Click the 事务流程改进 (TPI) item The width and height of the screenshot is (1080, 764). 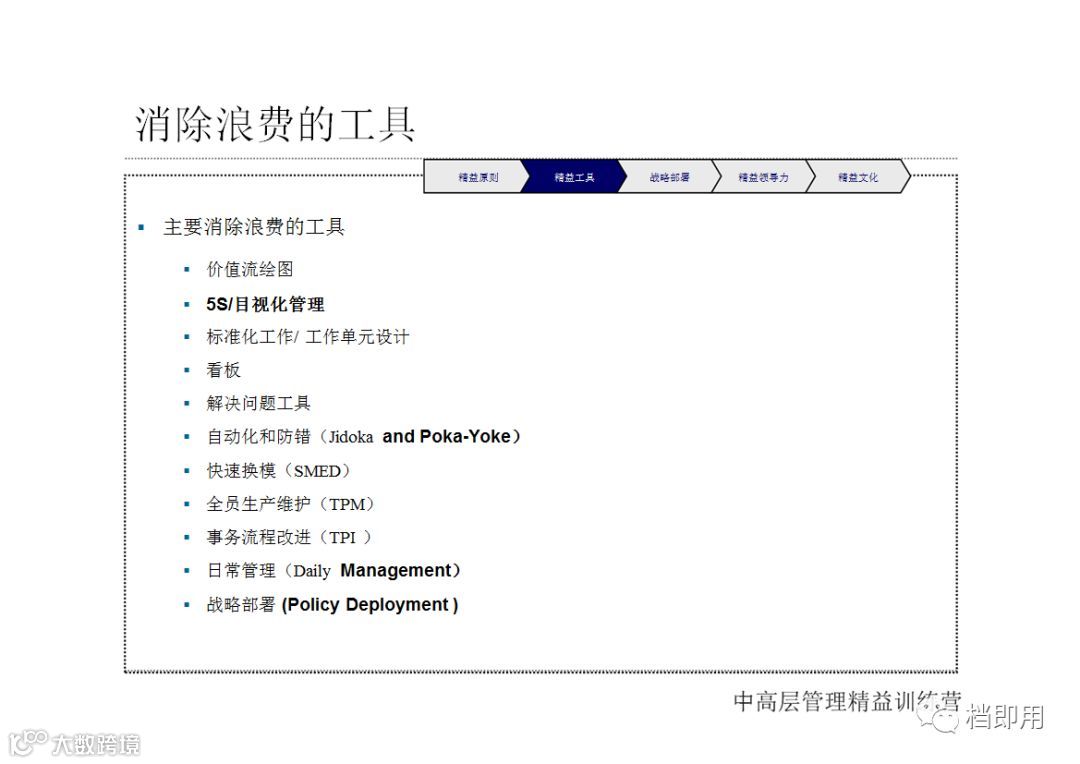click(289, 537)
